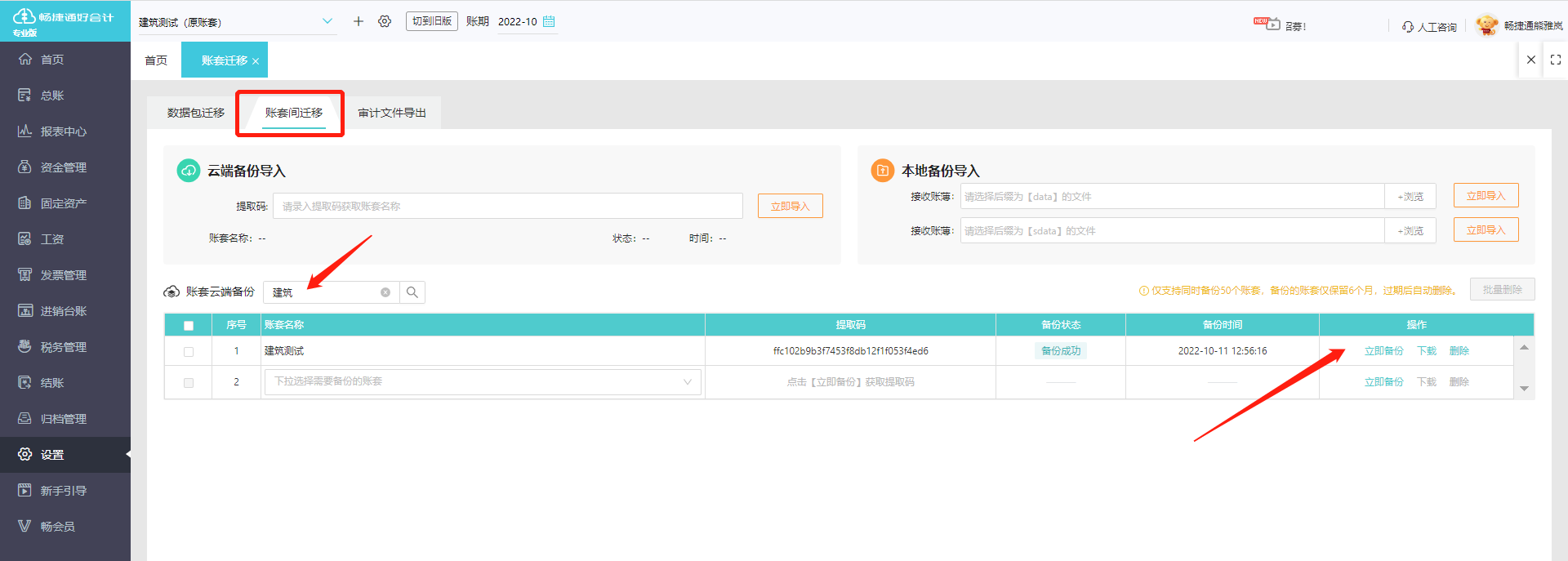The width and height of the screenshot is (1568, 561).
Task: Open 发票管理 in the sidebar
Action: pyautogui.click(x=64, y=275)
